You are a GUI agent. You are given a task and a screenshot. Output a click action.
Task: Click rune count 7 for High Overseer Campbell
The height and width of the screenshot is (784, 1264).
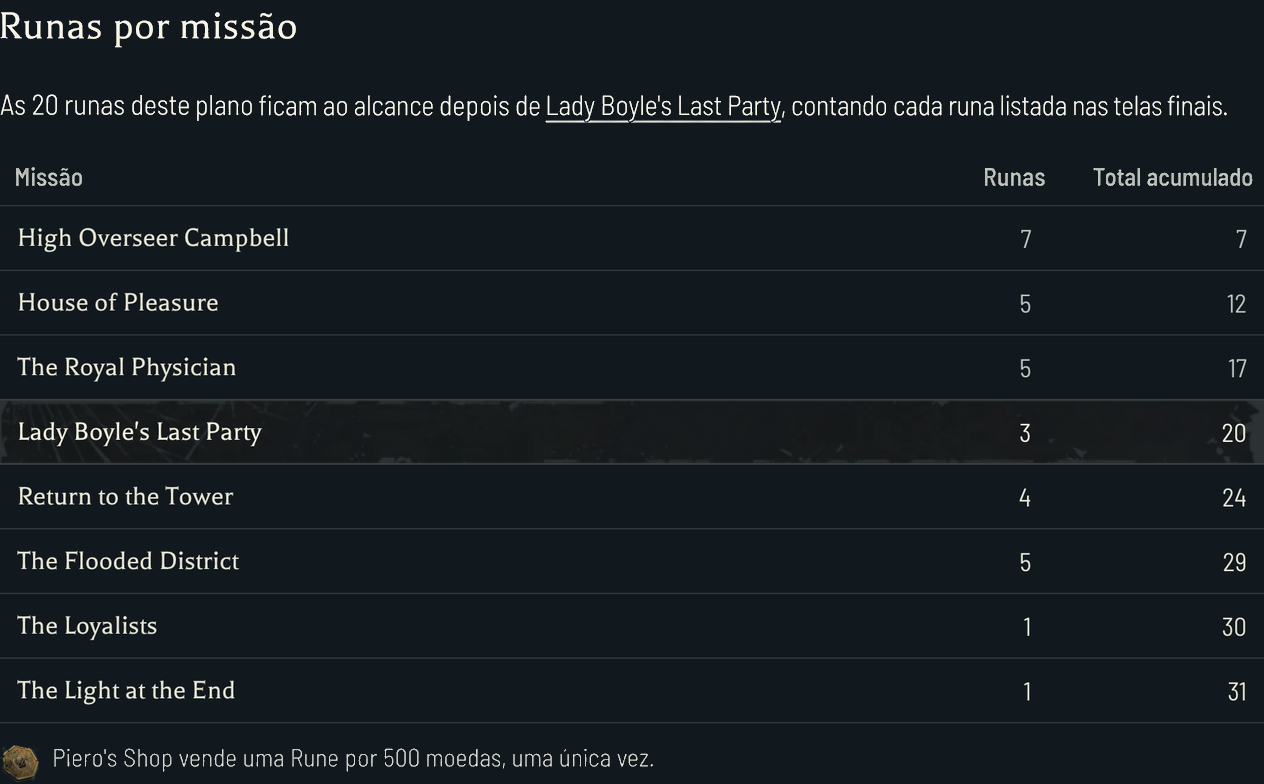(x=1025, y=239)
